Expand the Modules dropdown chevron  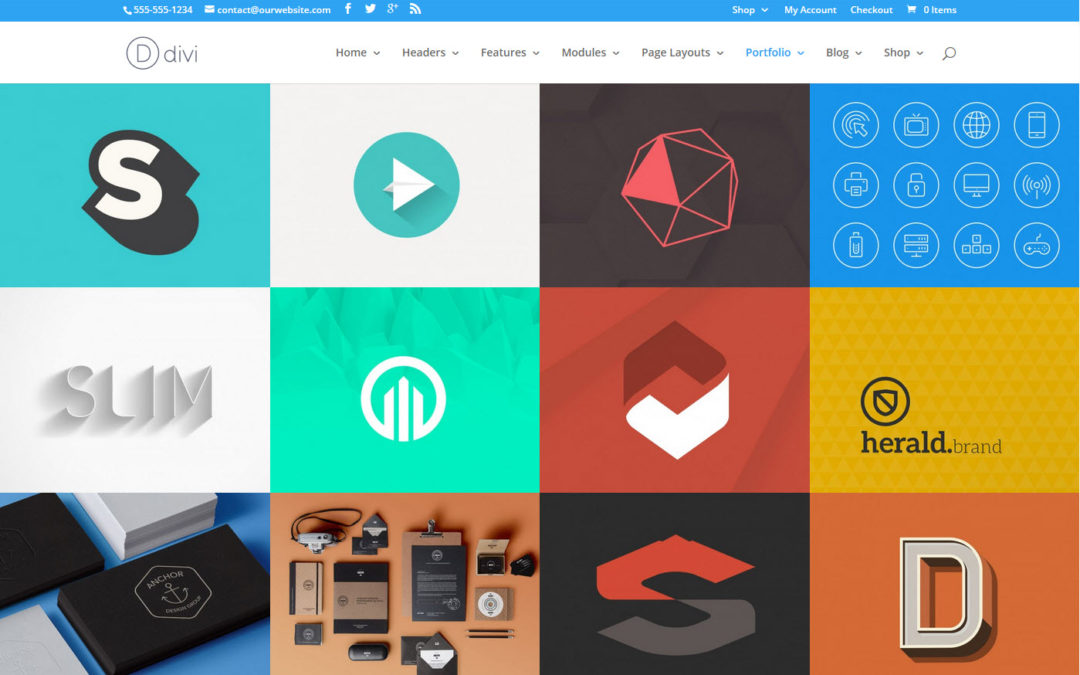(x=616, y=53)
